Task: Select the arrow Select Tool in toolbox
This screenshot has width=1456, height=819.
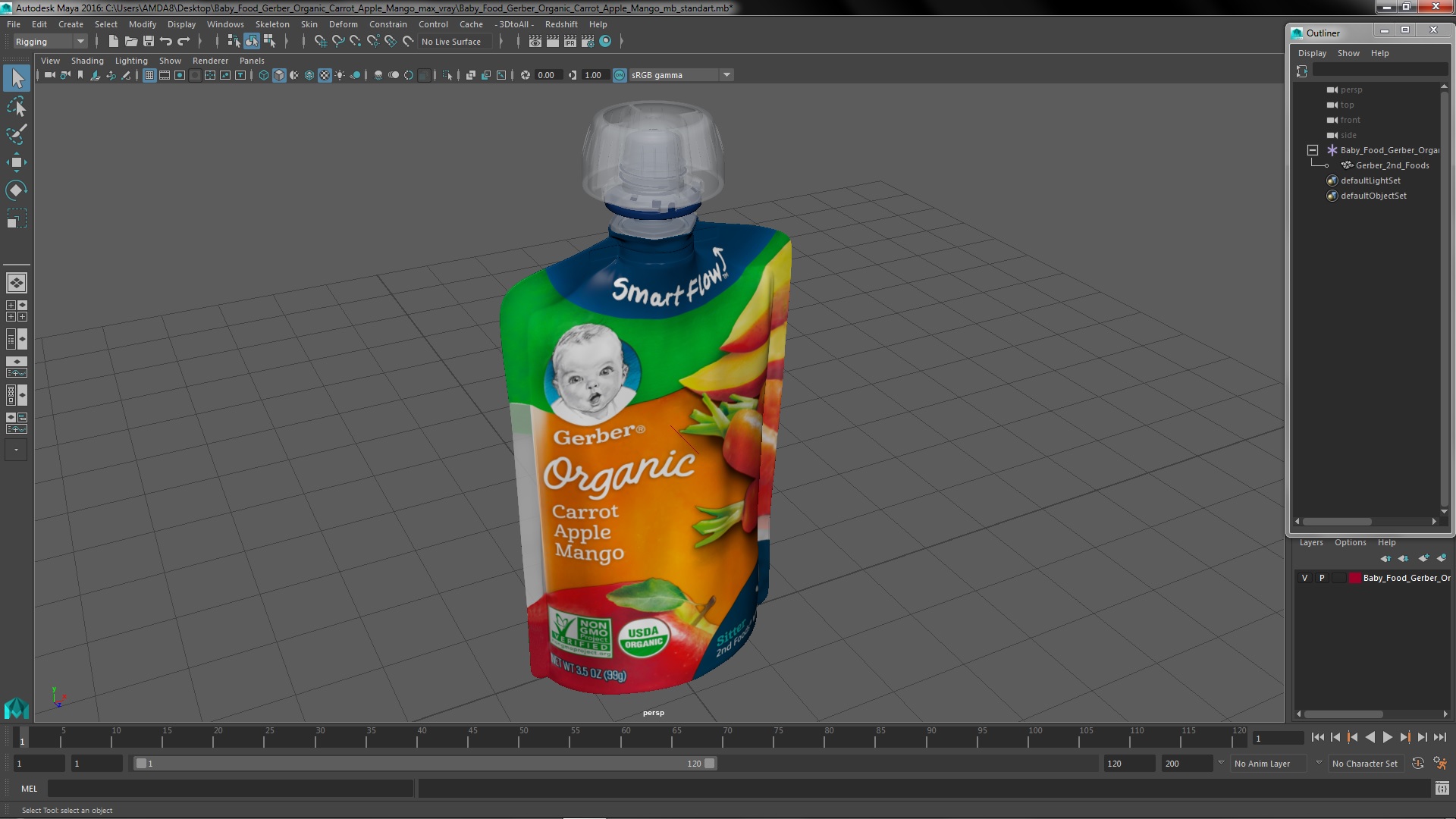Action: click(x=17, y=78)
